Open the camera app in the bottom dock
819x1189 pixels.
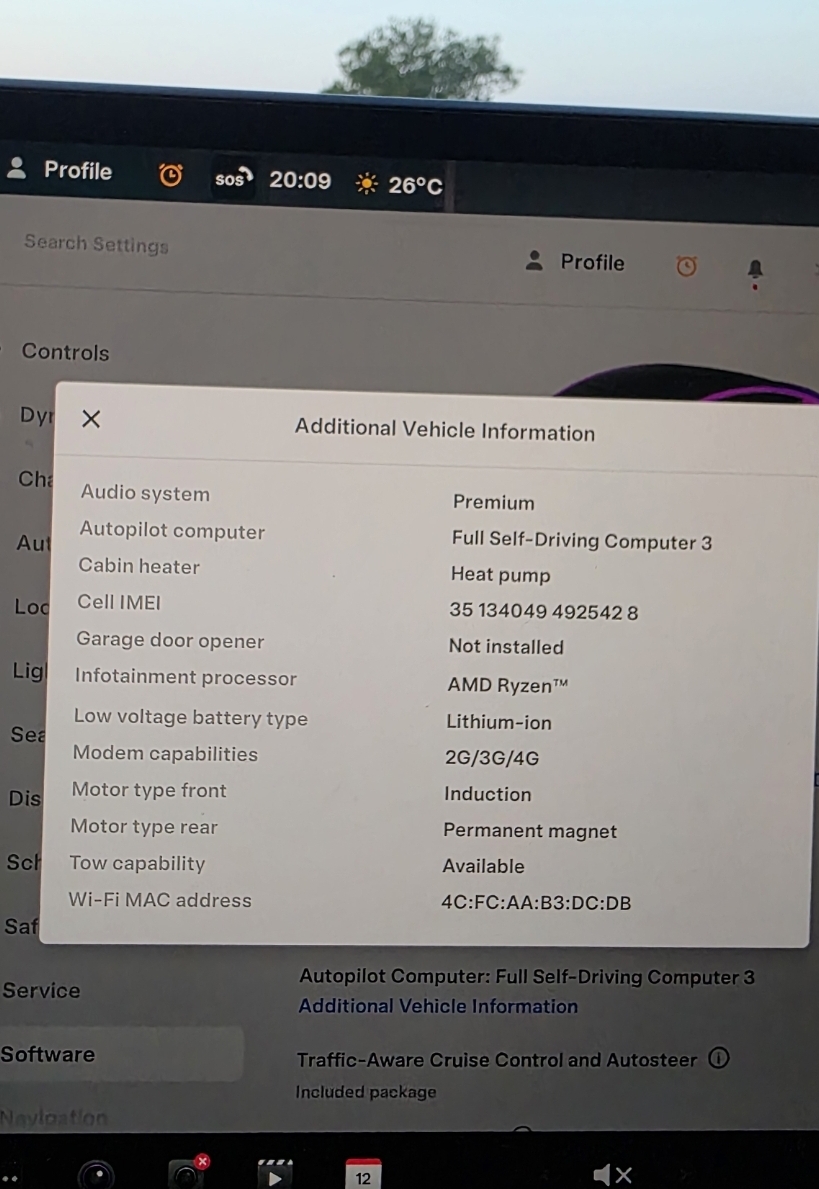96,1175
